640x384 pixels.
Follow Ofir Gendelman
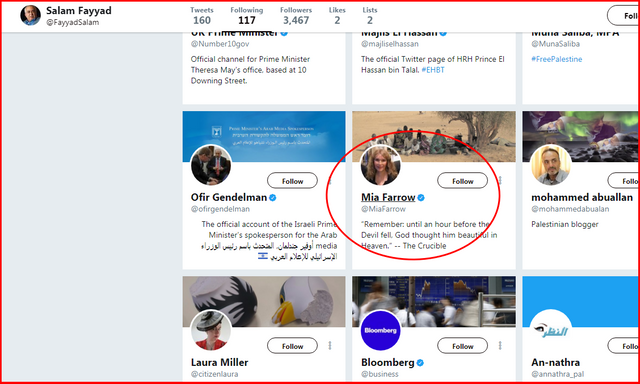click(x=292, y=181)
